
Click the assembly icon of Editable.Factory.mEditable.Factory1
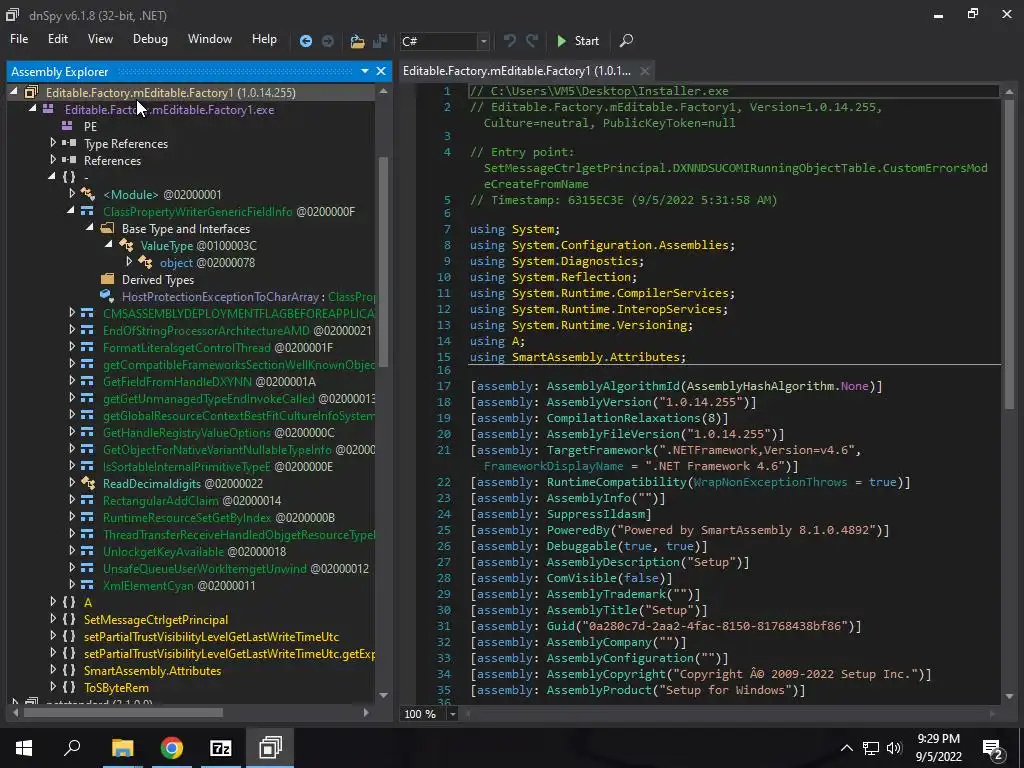tap(31, 92)
